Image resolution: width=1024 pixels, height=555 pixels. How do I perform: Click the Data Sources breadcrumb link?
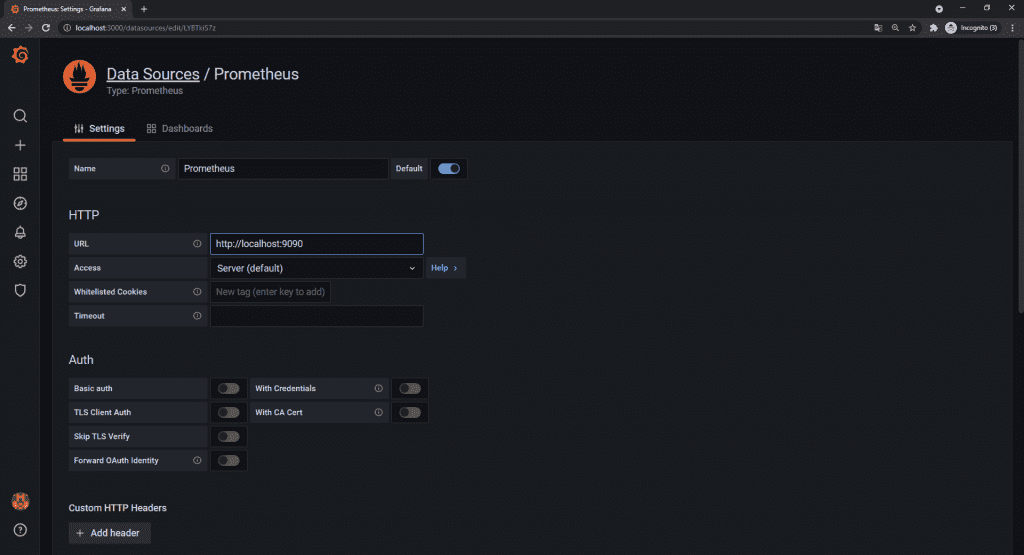(153, 74)
